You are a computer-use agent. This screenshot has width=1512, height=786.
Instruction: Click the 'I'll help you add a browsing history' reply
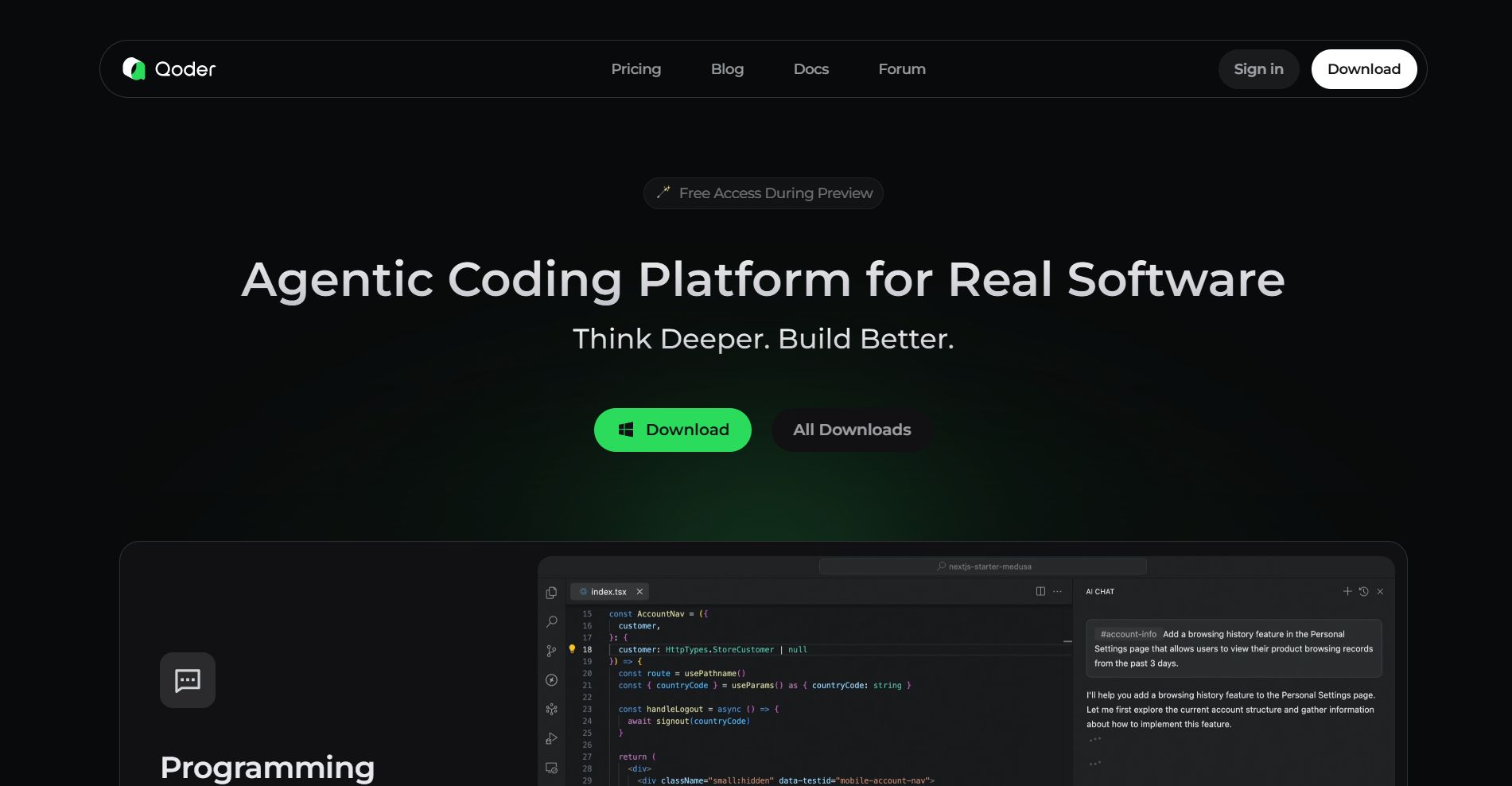[1230, 710]
